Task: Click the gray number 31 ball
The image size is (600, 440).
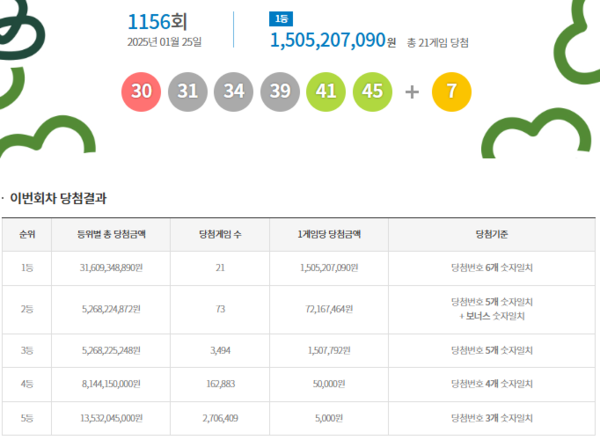Action: (188, 92)
